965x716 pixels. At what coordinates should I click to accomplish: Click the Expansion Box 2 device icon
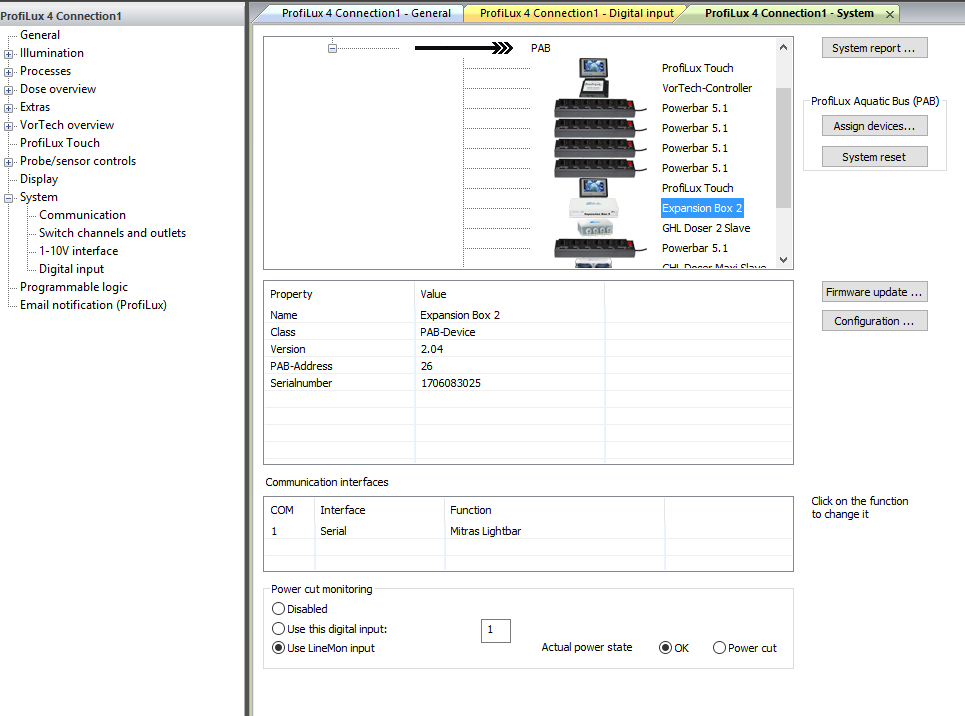click(x=593, y=208)
